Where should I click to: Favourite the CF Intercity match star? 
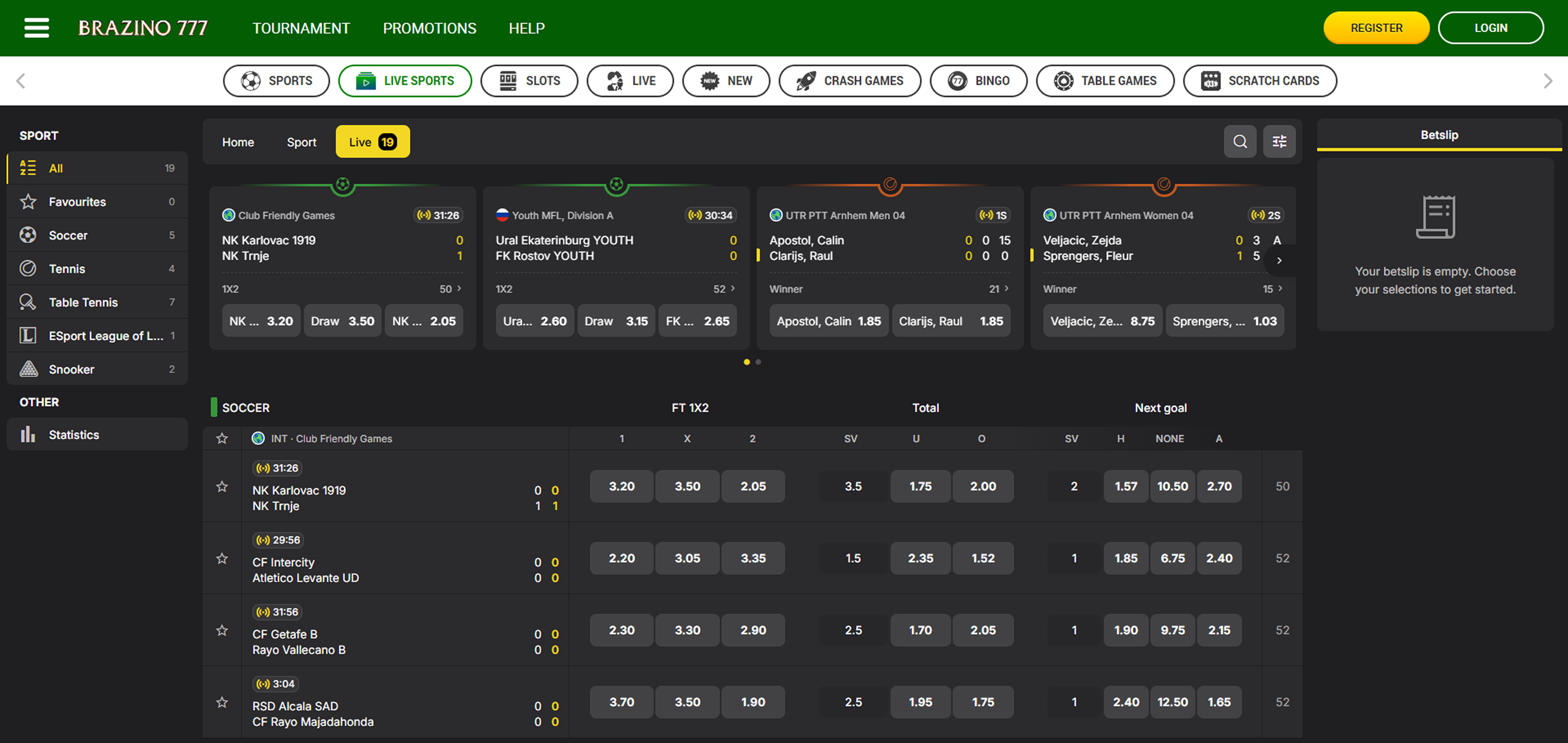coord(222,558)
